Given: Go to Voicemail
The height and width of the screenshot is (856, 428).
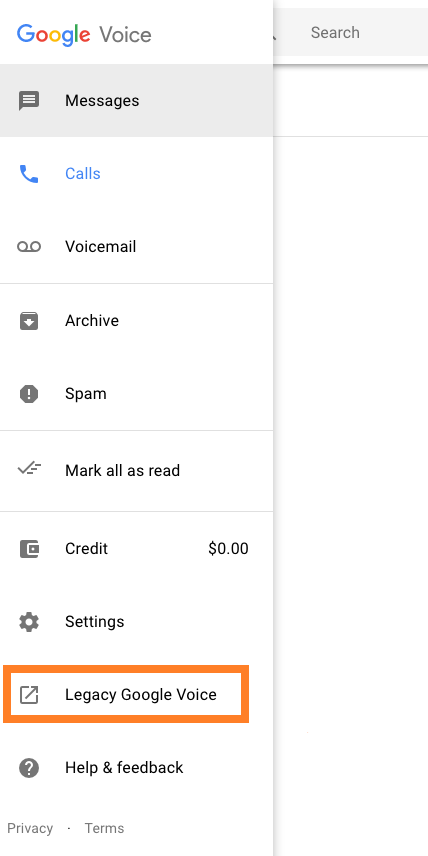Looking at the screenshot, I should [x=136, y=247].
